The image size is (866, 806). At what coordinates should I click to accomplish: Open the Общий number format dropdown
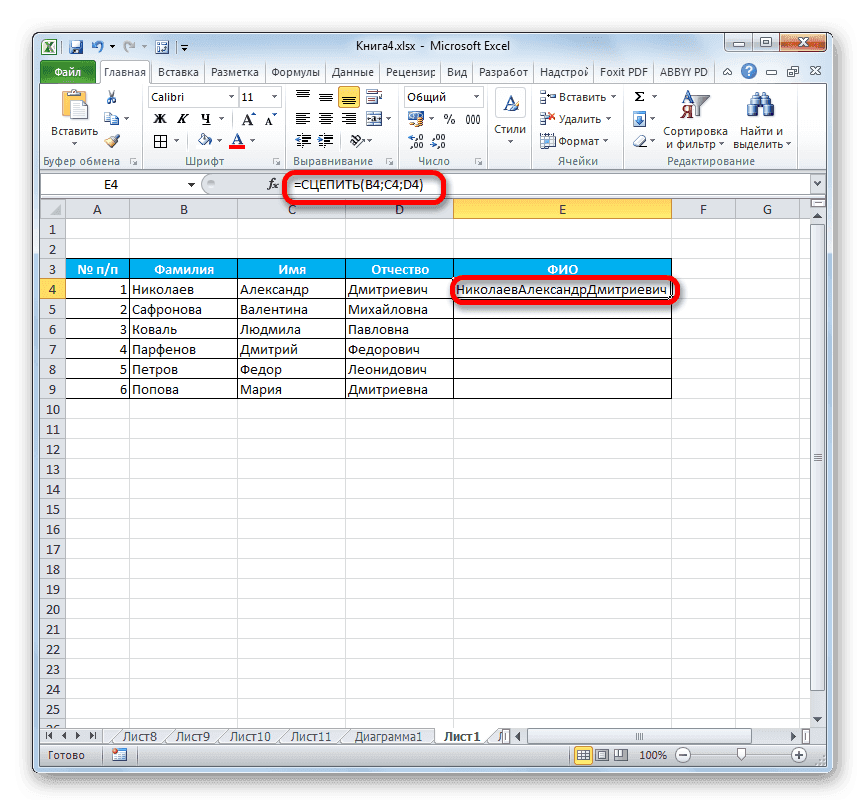(443, 96)
